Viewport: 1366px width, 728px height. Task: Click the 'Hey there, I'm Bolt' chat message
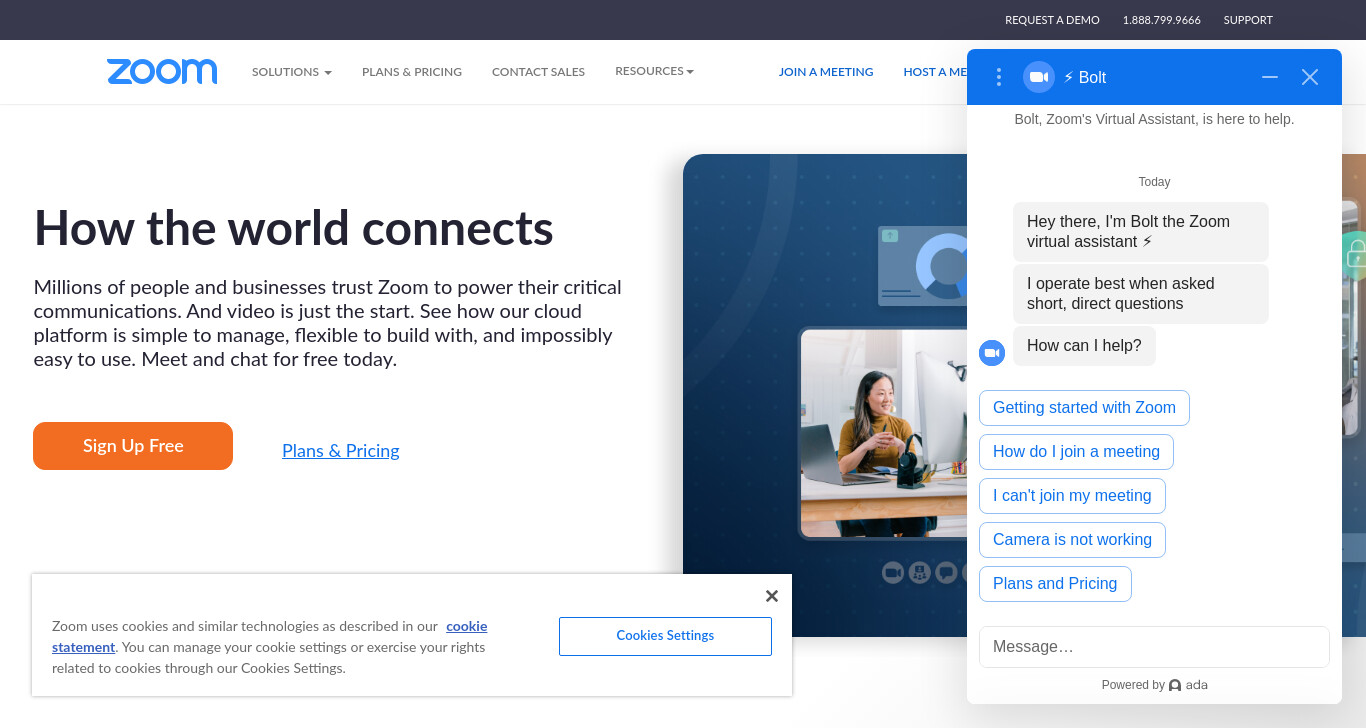coord(1140,232)
